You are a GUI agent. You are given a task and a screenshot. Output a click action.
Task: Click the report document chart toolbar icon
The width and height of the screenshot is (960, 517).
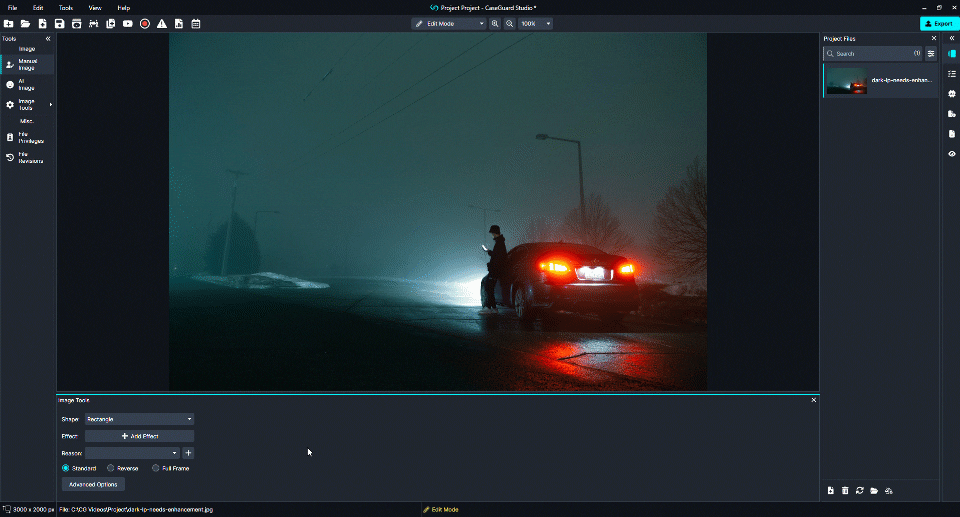(x=179, y=24)
